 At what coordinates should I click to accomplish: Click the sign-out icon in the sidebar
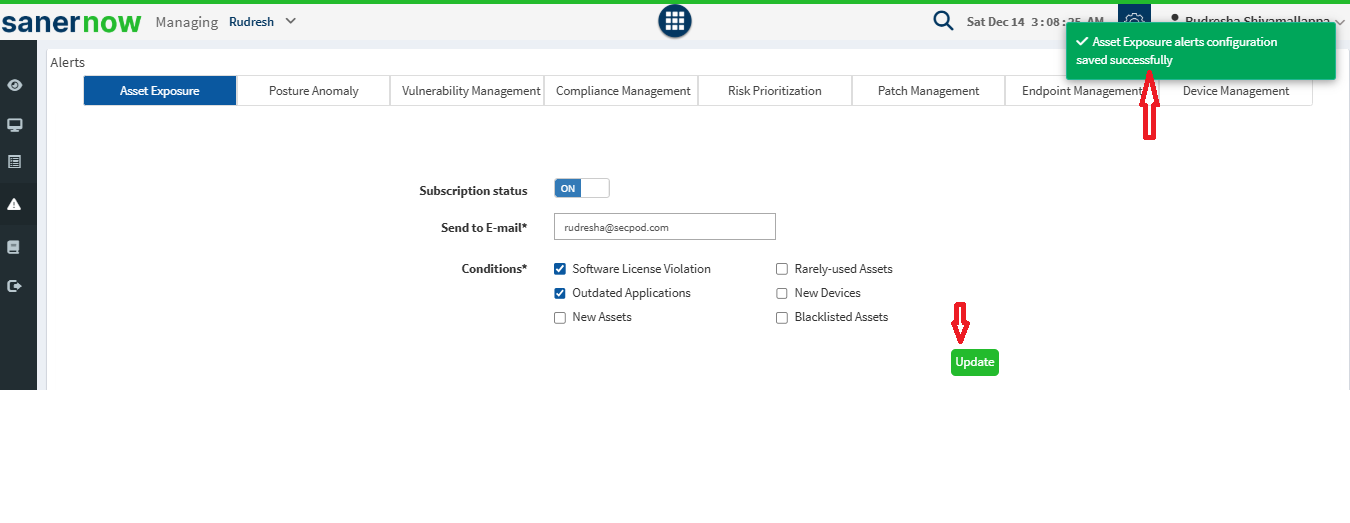click(x=15, y=286)
